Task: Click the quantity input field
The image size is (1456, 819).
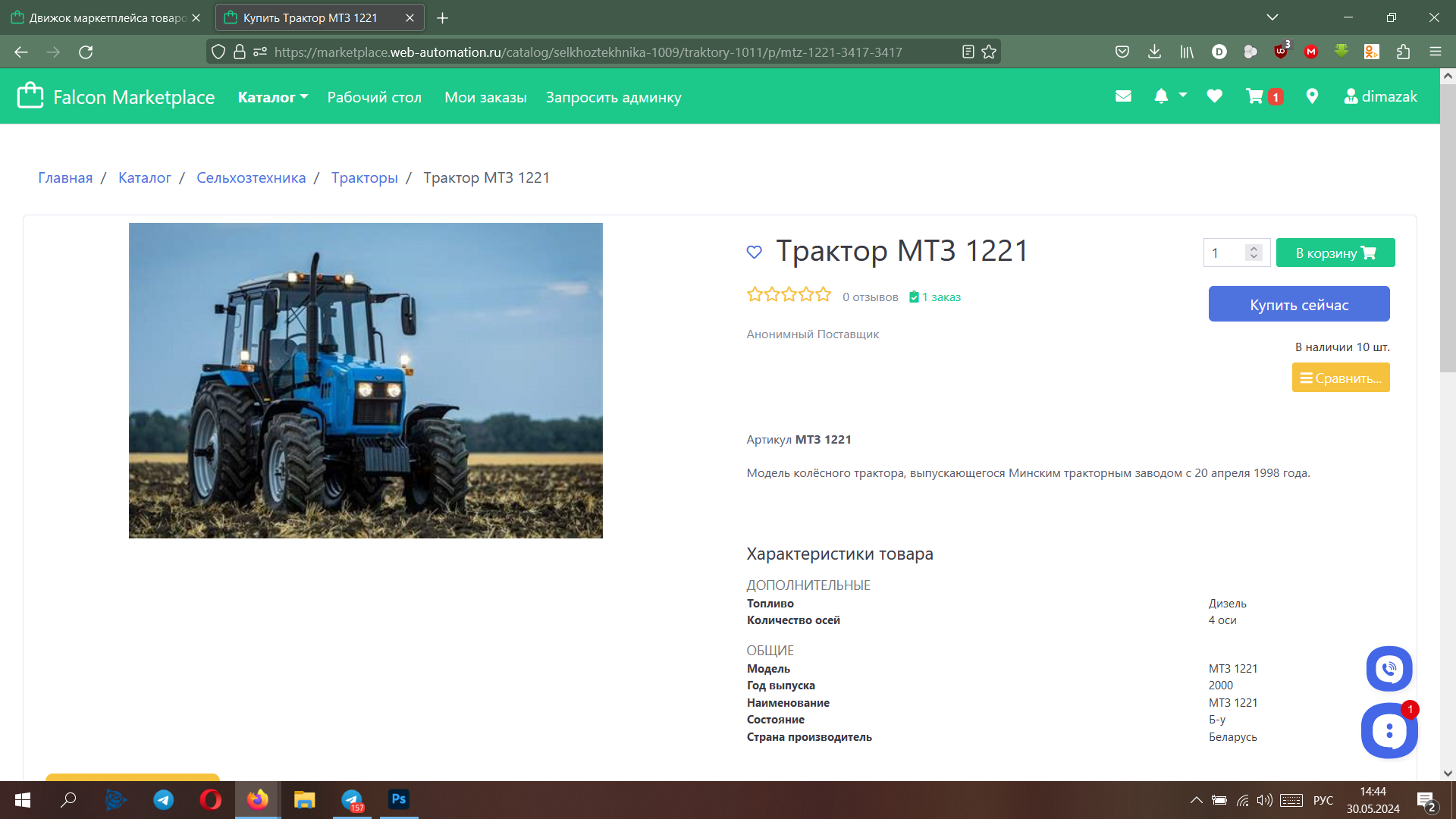Action: (x=1225, y=253)
